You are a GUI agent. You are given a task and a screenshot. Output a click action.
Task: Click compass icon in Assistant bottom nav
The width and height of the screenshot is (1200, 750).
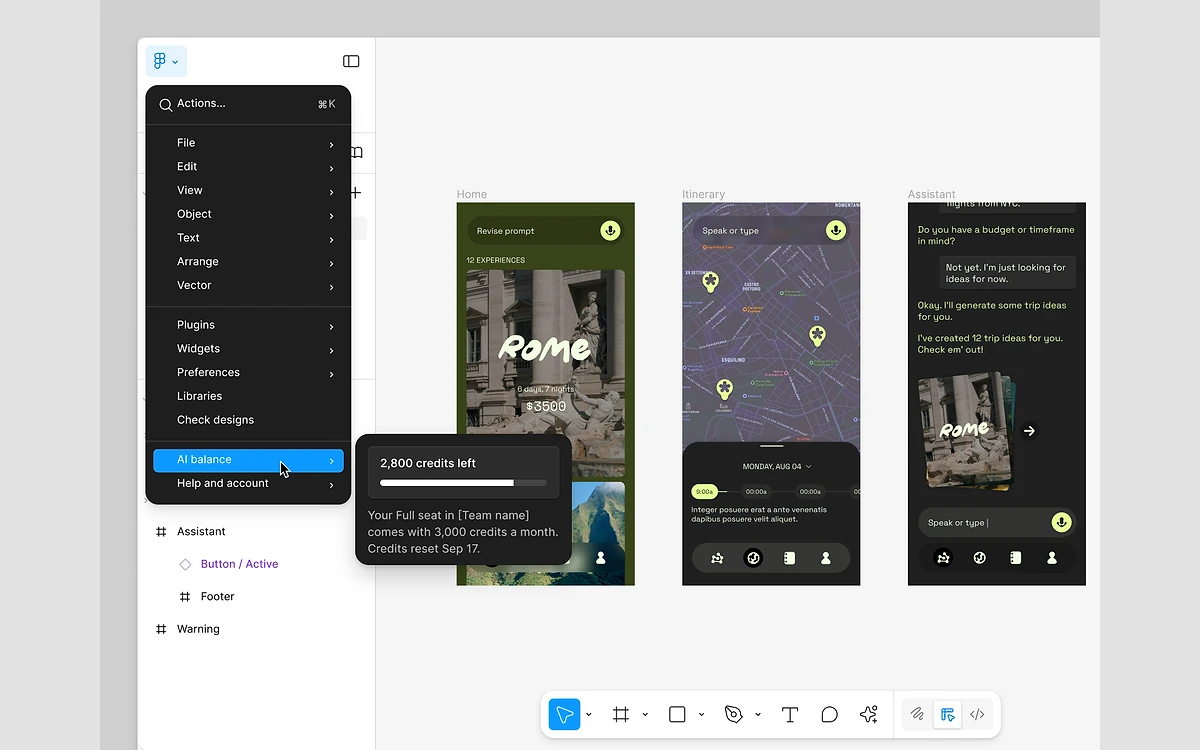click(x=979, y=558)
